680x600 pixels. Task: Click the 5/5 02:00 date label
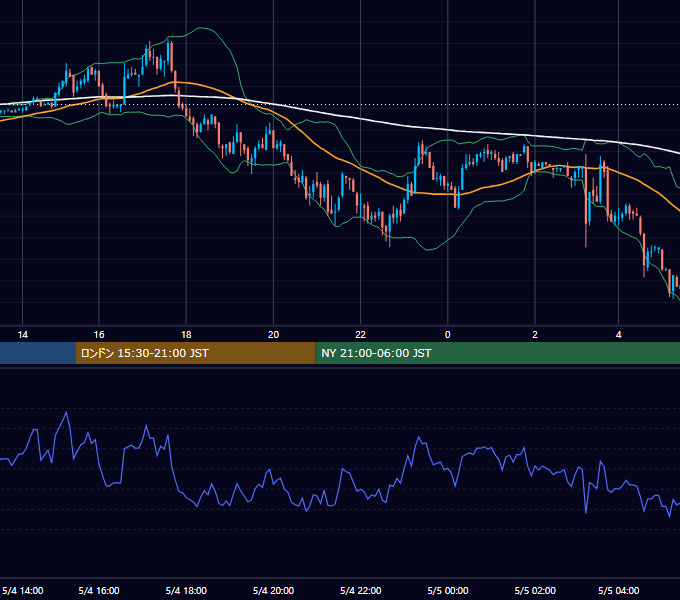tap(535, 590)
